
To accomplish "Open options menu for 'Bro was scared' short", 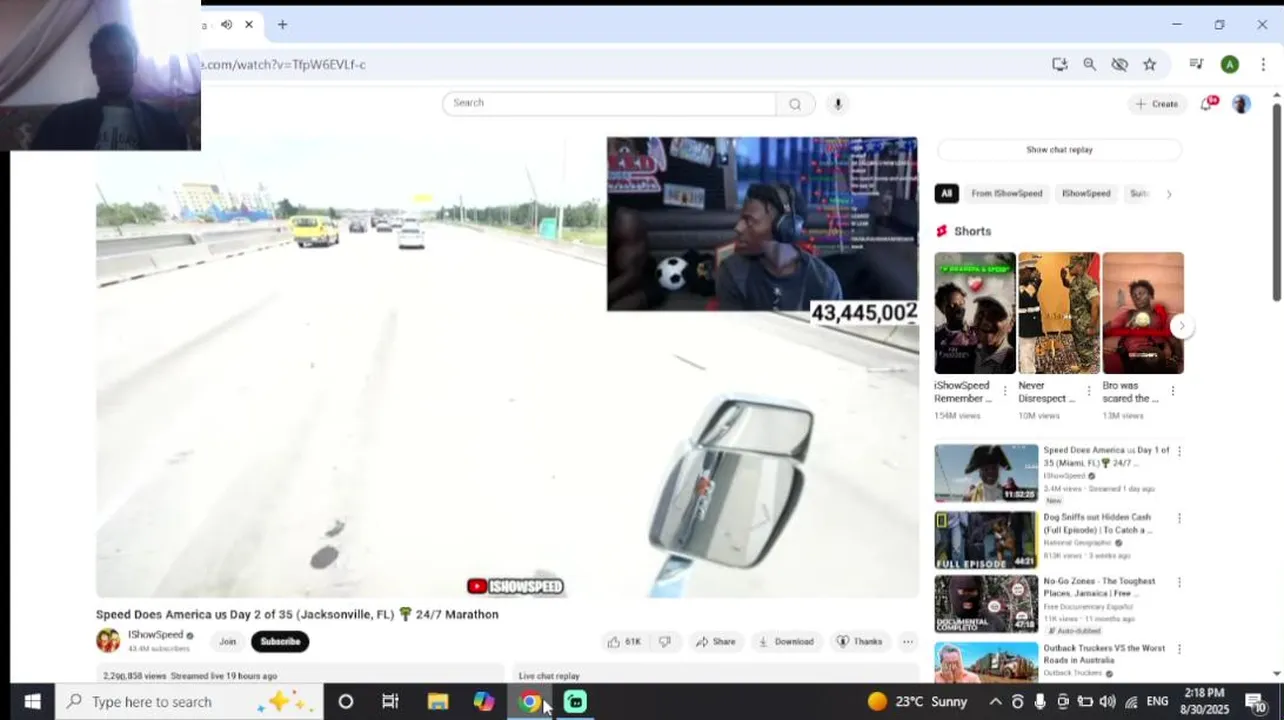I will 1173,391.
